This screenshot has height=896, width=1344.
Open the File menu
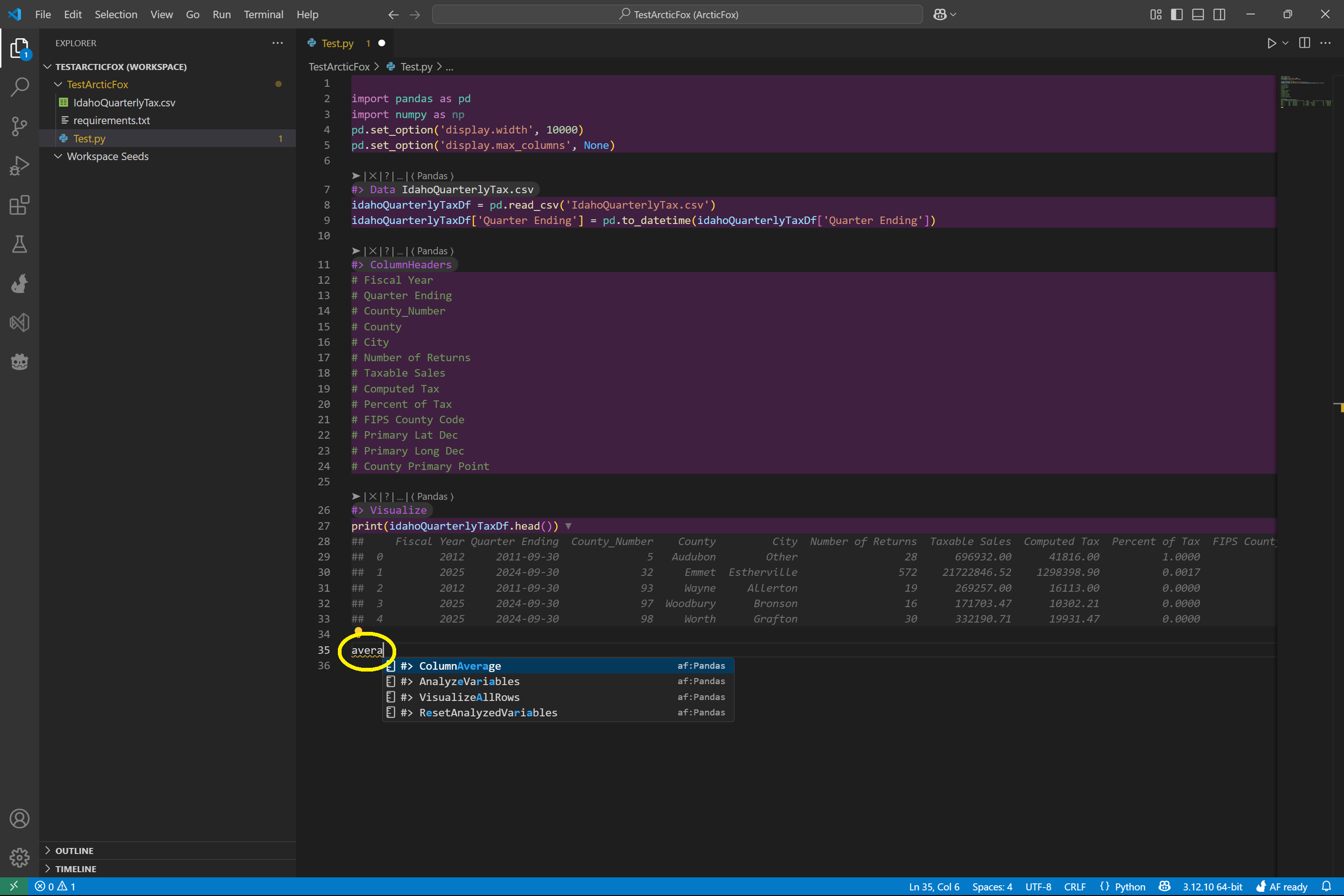(43, 14)
